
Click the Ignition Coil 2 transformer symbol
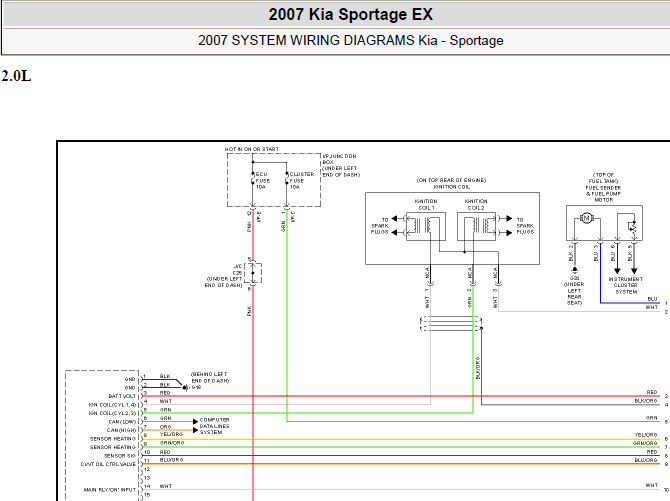click(477, 225)
